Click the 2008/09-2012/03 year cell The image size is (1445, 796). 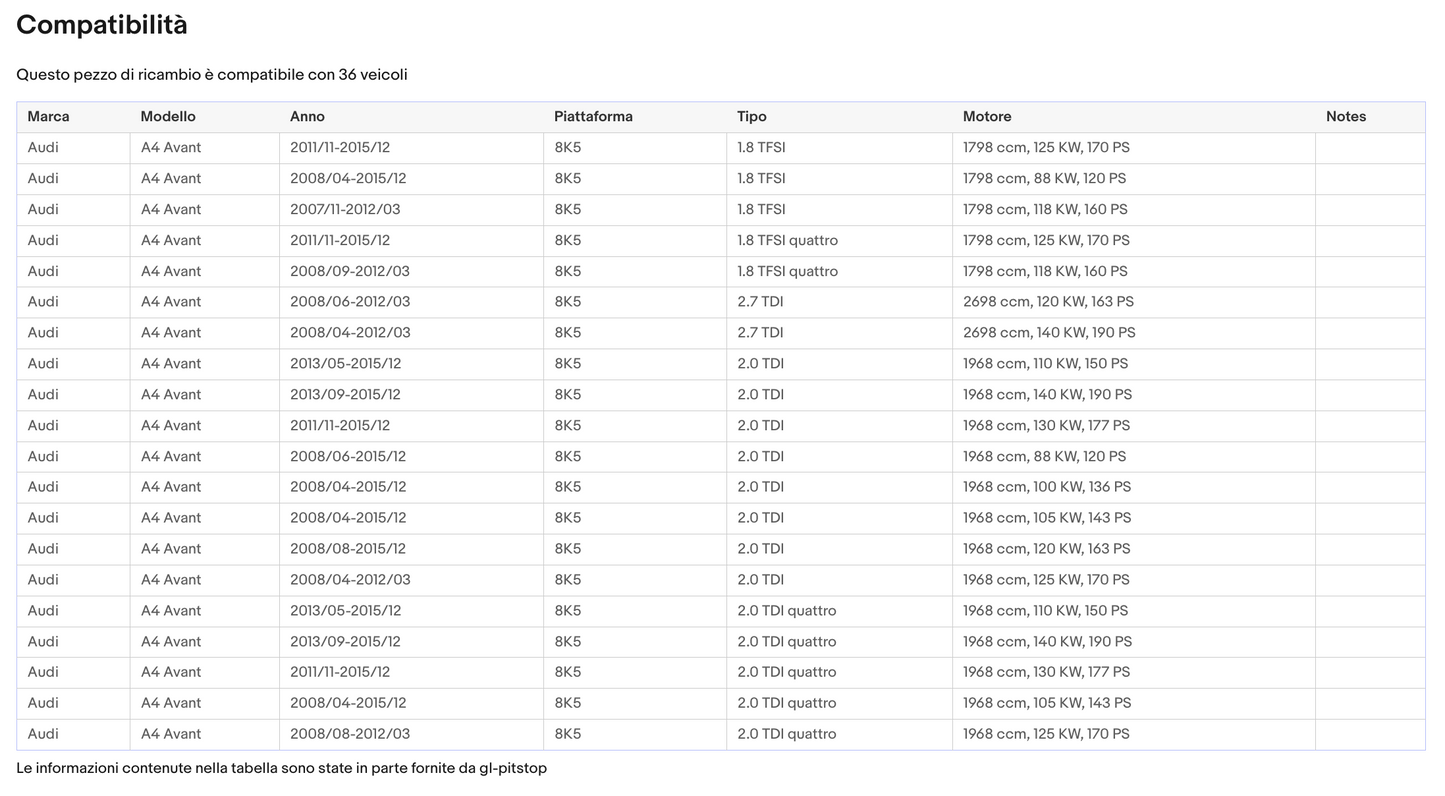coord(349,271)
